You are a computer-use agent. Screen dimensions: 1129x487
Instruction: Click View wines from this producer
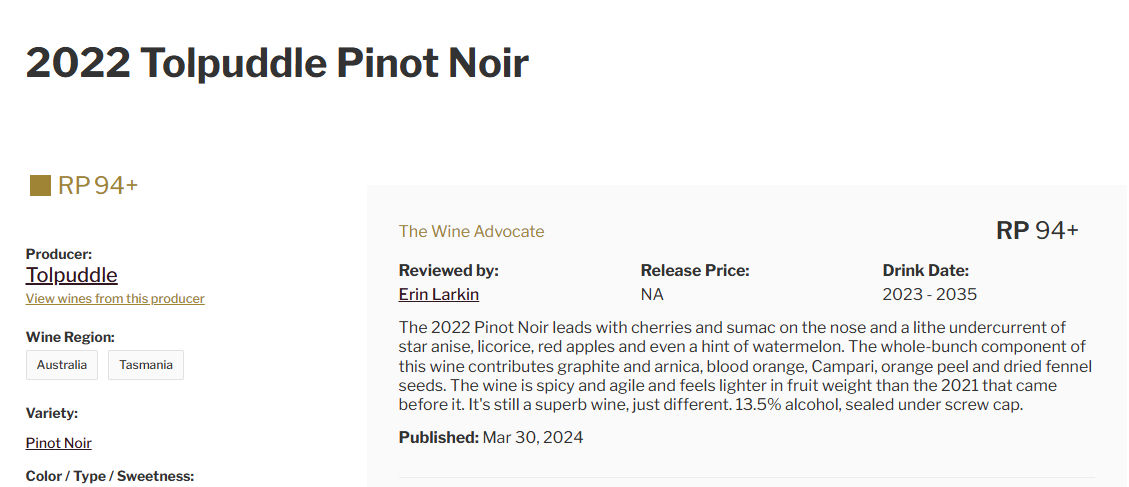(115, 298)
